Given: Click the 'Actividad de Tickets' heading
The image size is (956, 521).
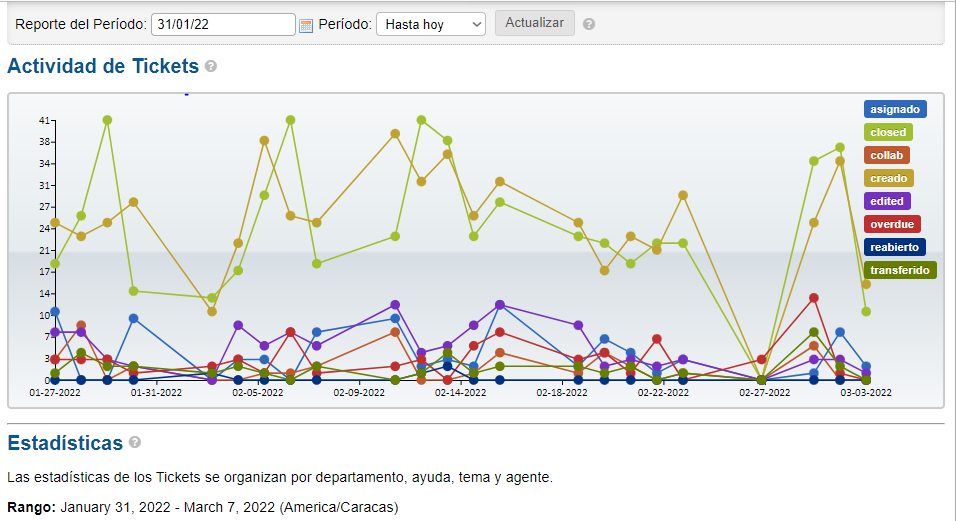Looking at the screenshot, I should coord(103,66).
